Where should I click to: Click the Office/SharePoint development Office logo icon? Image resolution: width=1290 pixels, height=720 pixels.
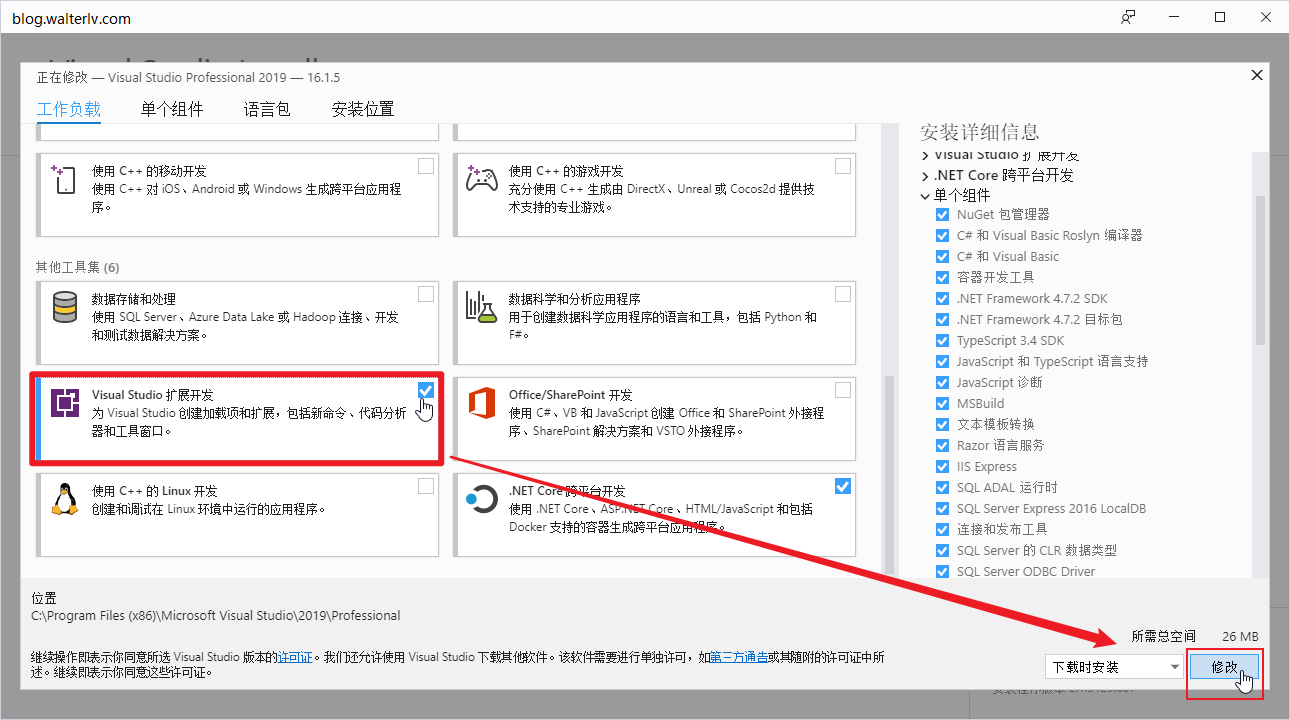[482, 403]
